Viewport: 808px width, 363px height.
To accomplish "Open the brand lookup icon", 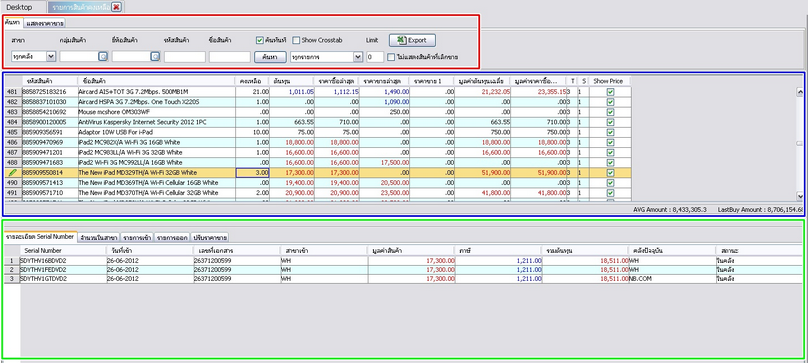I will click(155, 57).
